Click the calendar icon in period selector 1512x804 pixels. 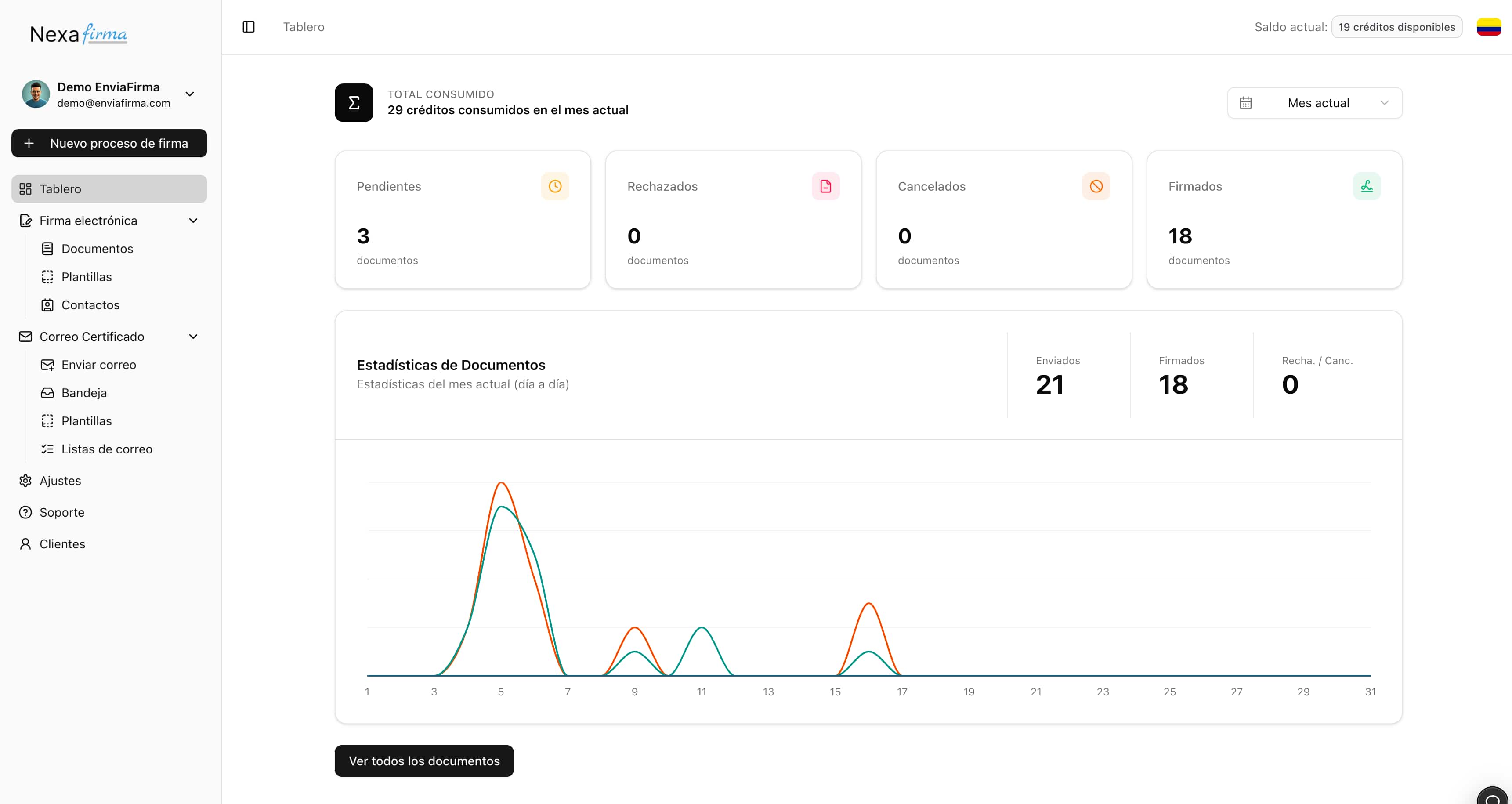click(1245, 103)
